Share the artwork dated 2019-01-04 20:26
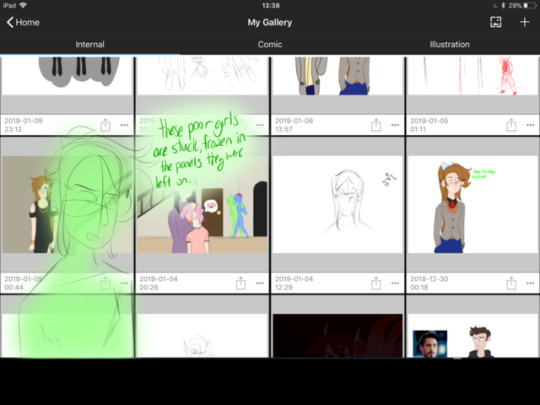540x405 pixels. [x=241, y=283]
